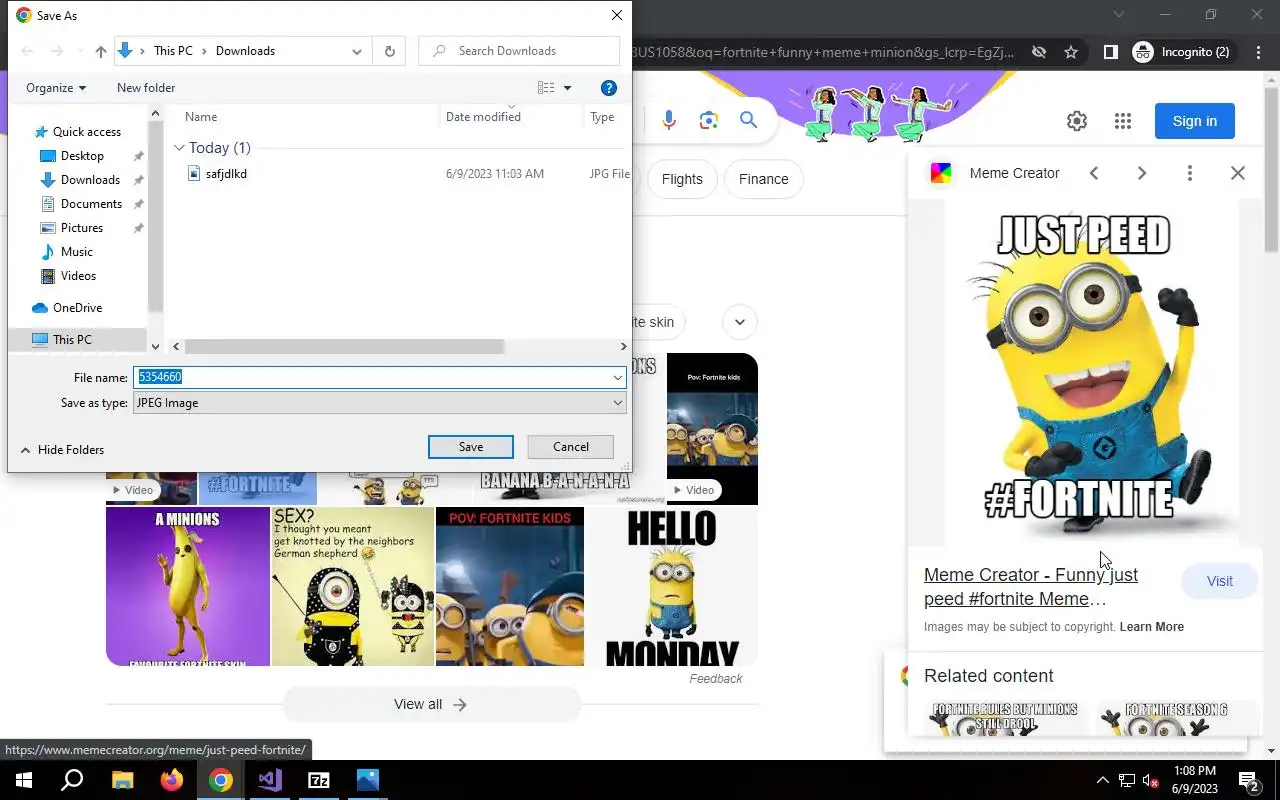Screen dimensions: 1280x800
Task: Refresh the Downloads folder view
Action: coord(389,51)
